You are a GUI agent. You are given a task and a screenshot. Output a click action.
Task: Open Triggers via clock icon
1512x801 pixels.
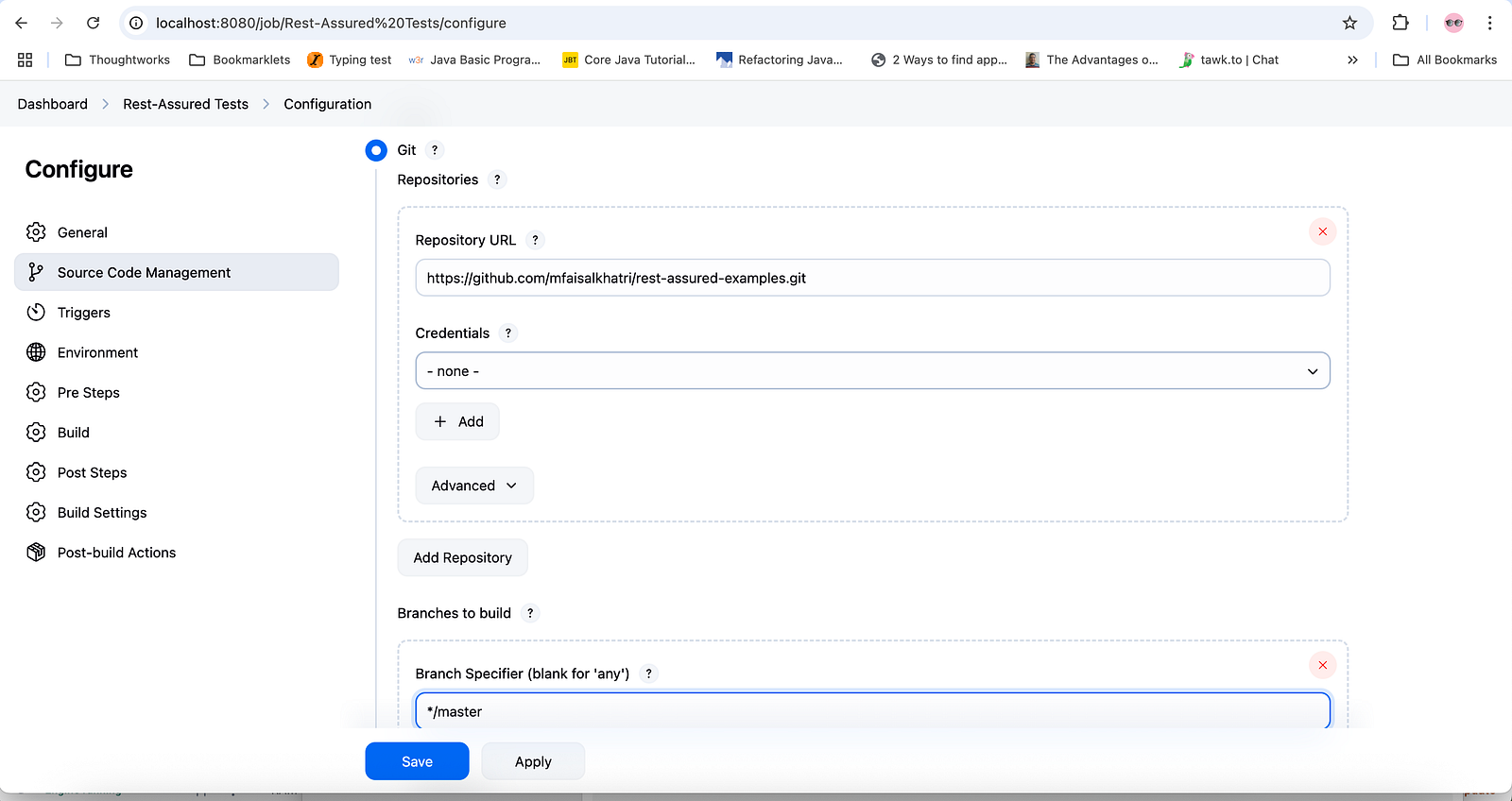[x=36, y=313]
